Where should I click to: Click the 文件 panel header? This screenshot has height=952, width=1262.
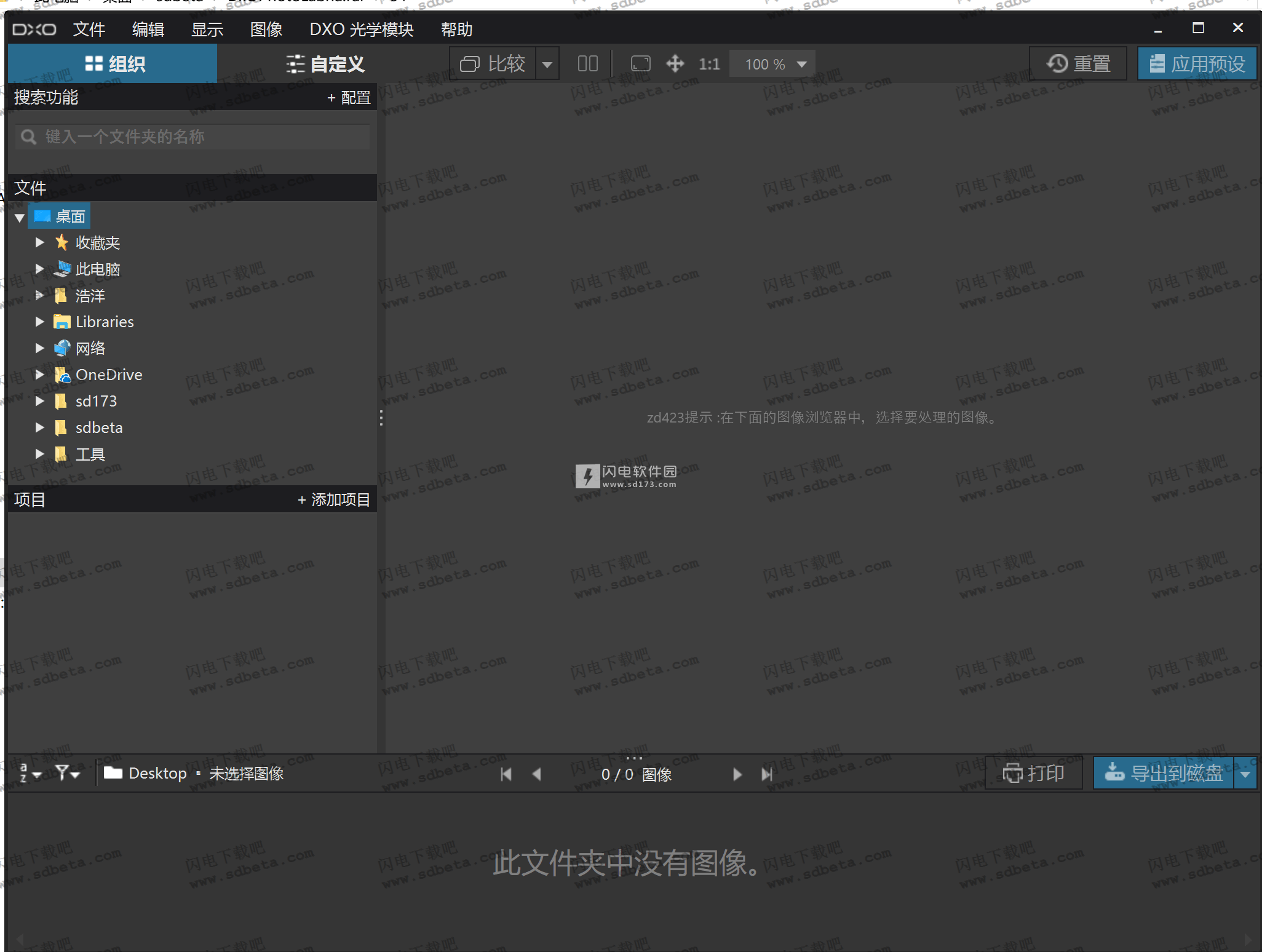point(192,188)
